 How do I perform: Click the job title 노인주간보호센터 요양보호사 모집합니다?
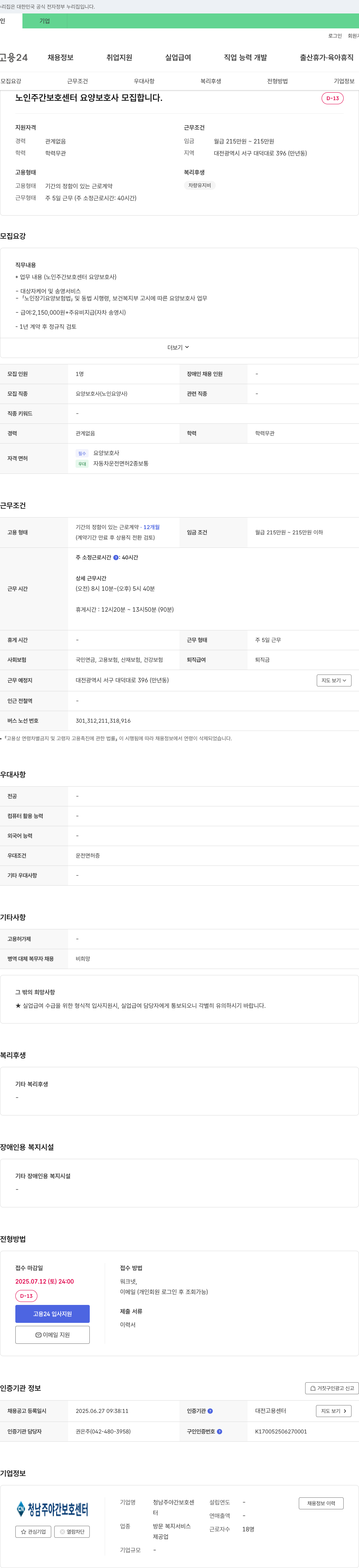[89, 98]
